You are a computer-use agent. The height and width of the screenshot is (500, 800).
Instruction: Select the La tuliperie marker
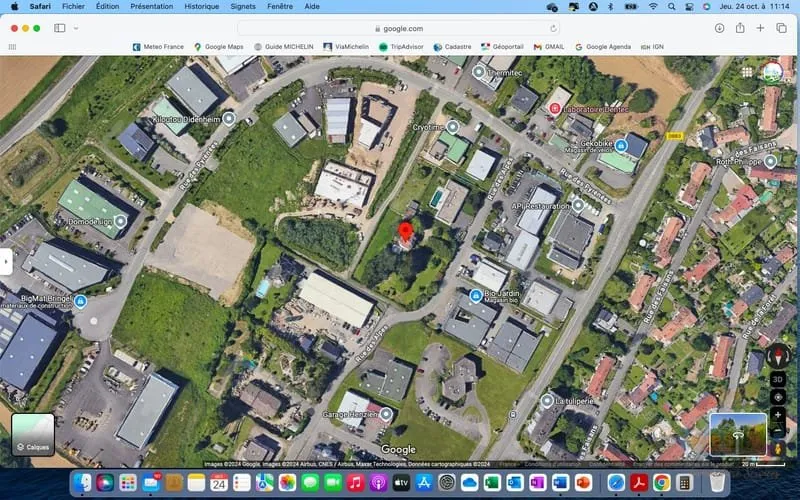(x=547, y=401)
